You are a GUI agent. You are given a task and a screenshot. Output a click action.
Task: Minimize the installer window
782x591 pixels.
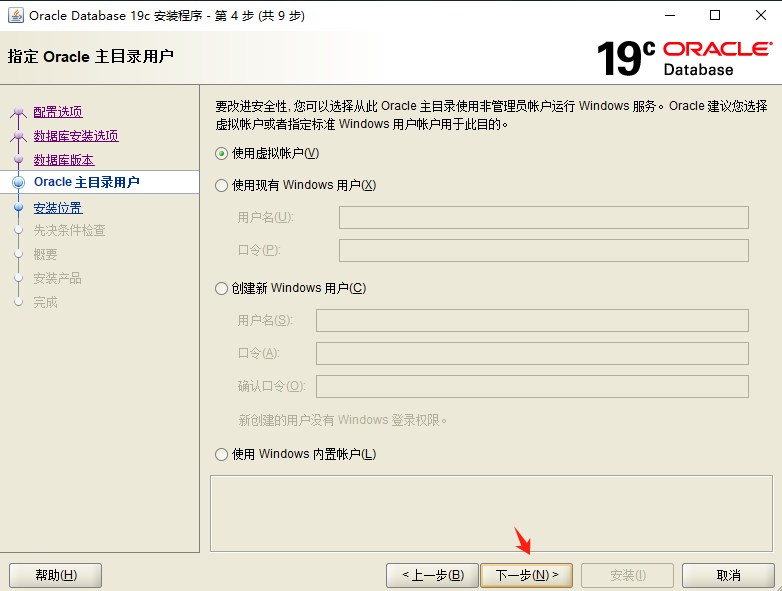pyautogui.click(x=670, y=15)
